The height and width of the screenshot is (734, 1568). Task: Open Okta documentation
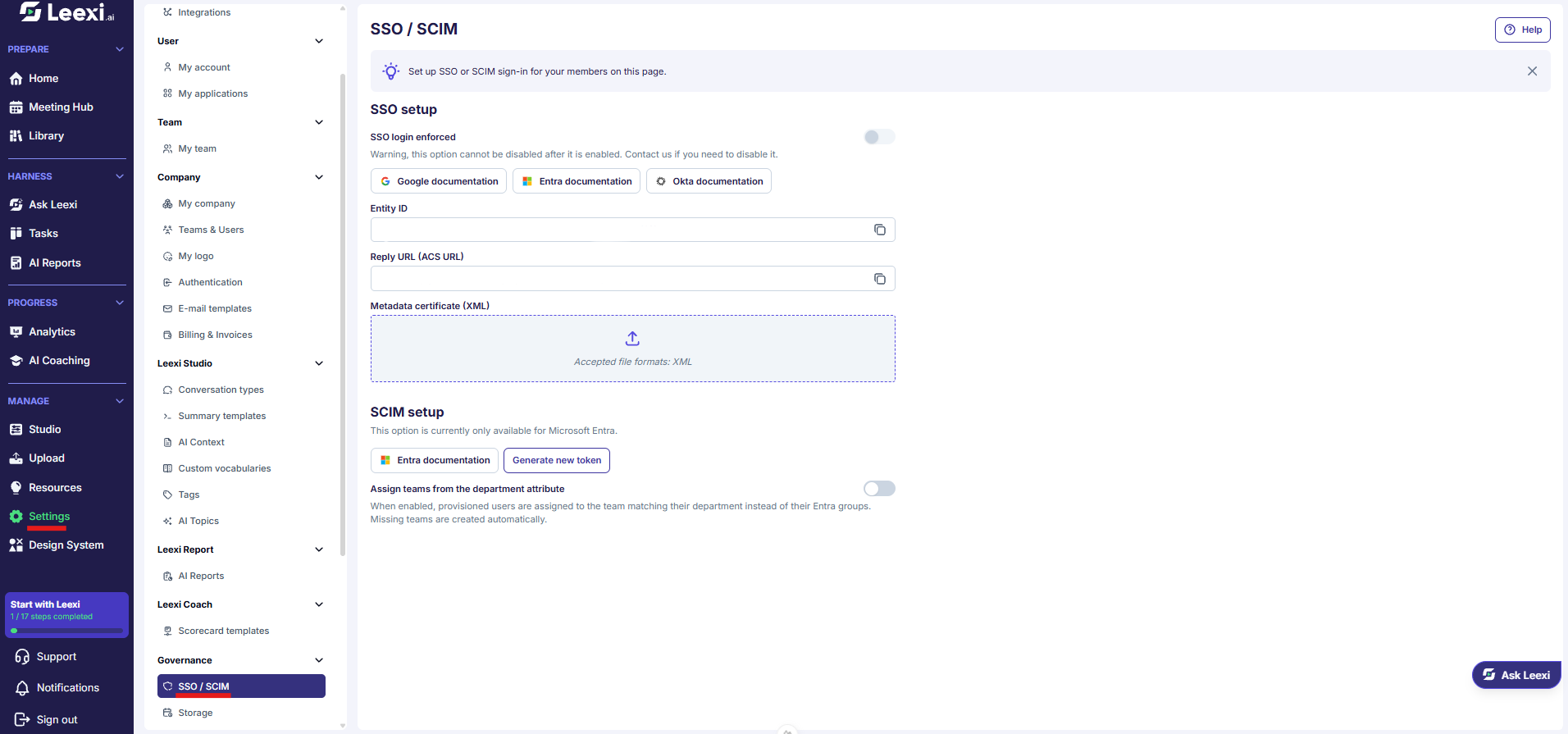[709, 181]
